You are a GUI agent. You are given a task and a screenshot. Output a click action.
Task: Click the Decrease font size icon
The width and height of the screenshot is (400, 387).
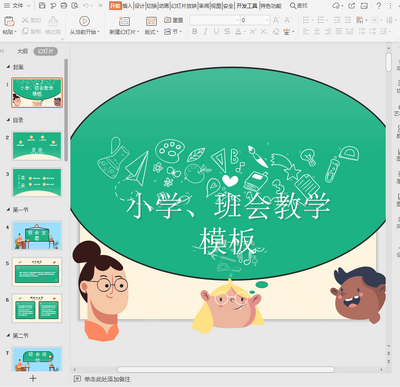click(x=287, y=20)
